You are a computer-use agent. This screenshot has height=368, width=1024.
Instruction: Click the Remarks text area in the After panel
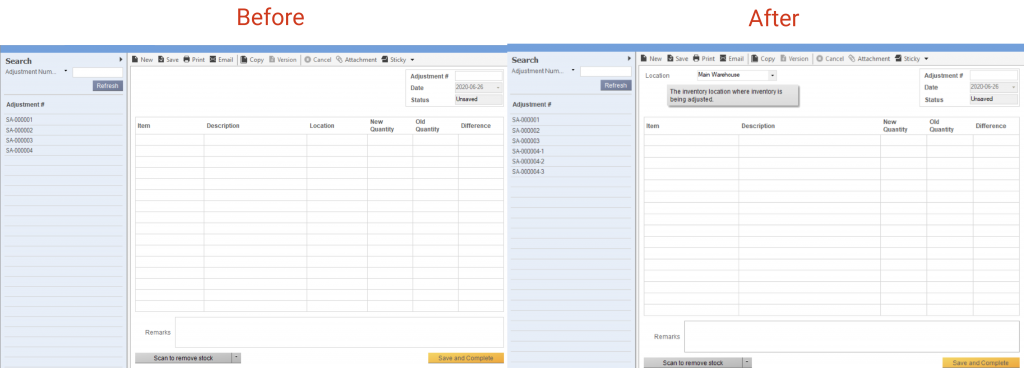[x=852, y=337]
